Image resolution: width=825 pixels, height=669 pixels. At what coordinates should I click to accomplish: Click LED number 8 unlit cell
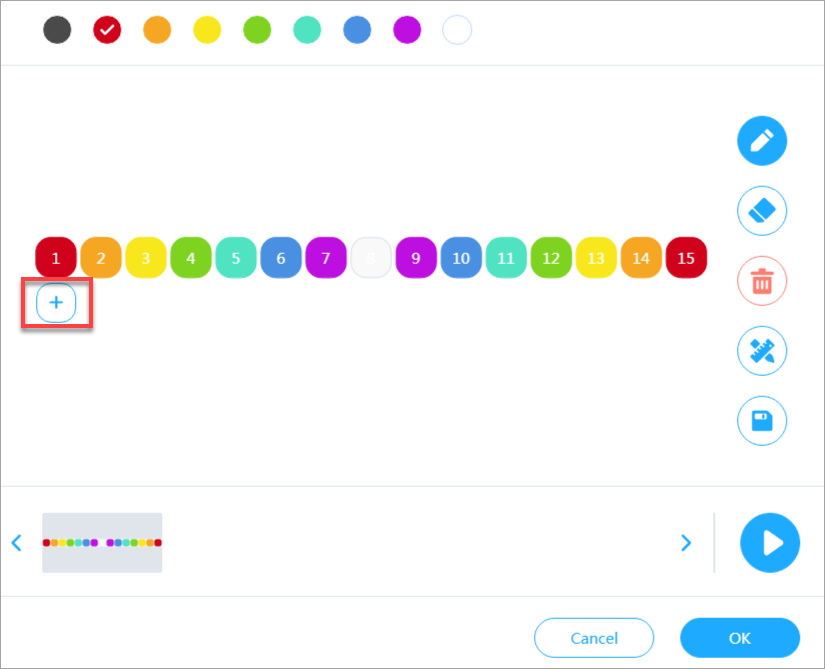pos(371,258)
